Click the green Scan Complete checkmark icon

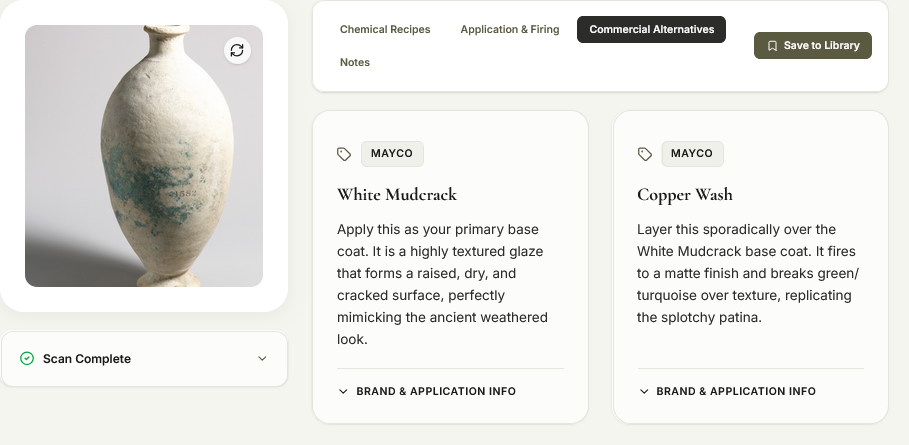(x=27, y=359)
